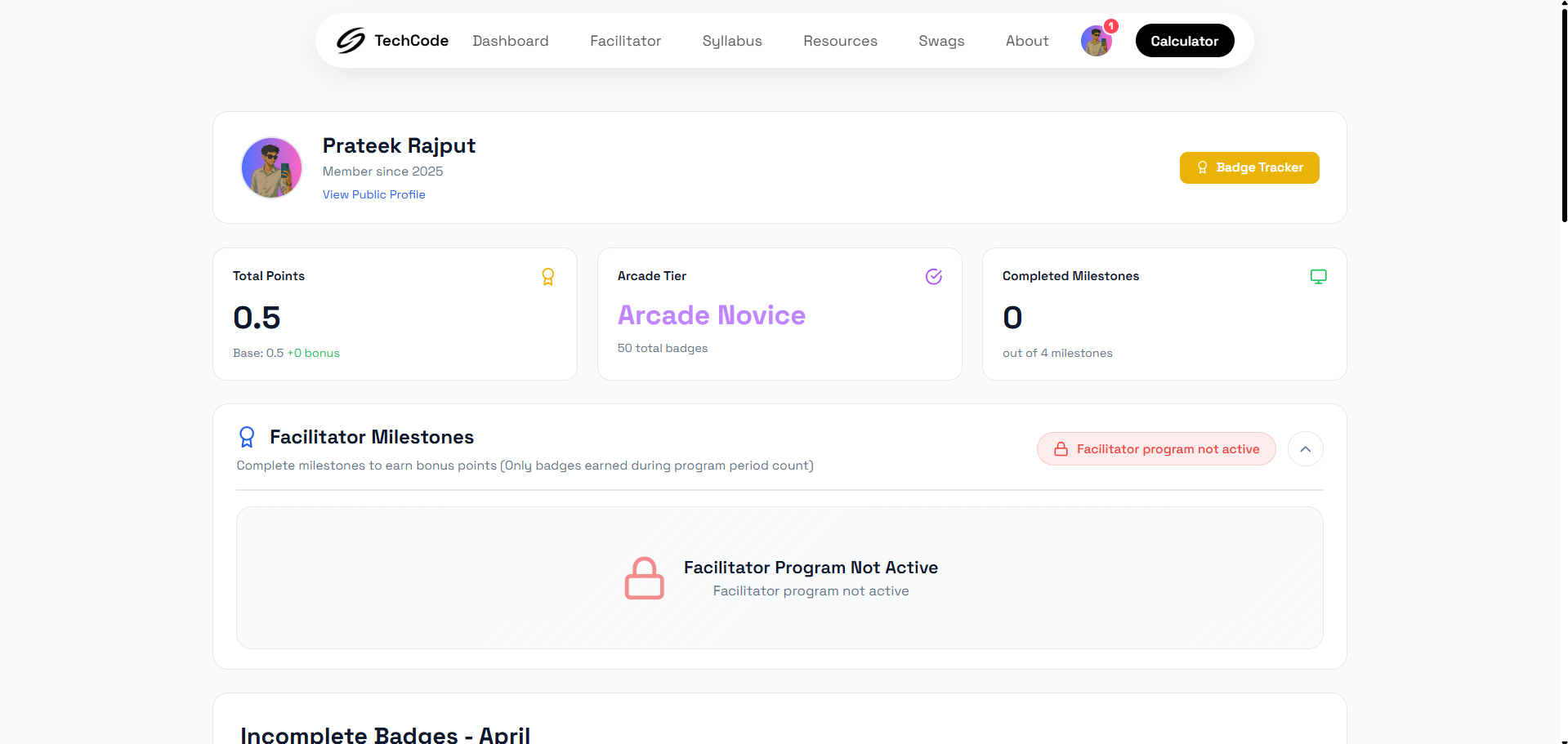Click the lock icon inside the red pill
Viewport: 1568px width, 744px height.
point(1061,448)
